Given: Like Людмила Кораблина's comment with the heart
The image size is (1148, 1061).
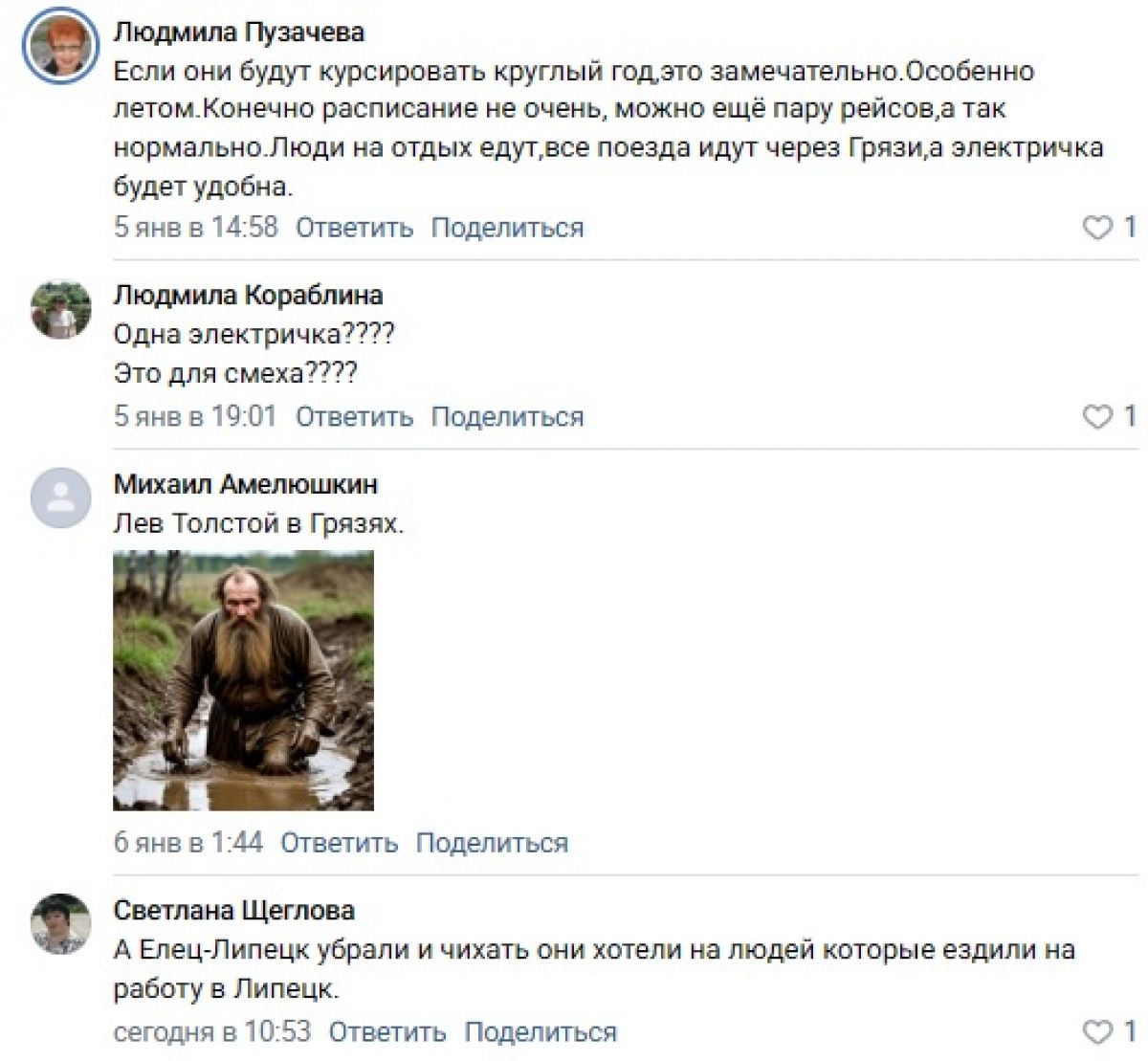Looking at the screenshot, I should pyautogui.click(x=1096, y=417).
